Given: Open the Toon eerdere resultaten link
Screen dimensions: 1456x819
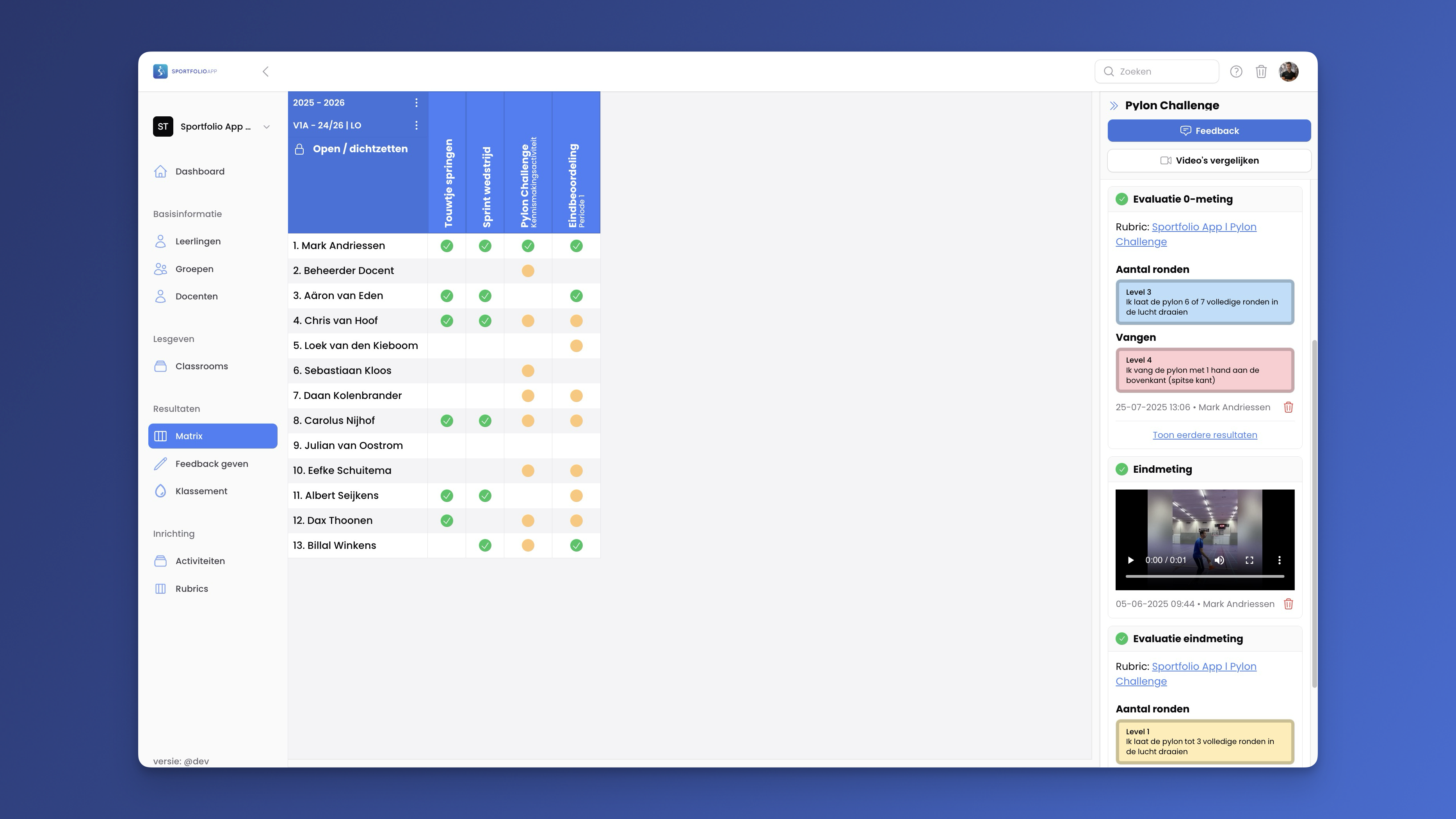Looking at the screenshot, I should pos(1205,434).
